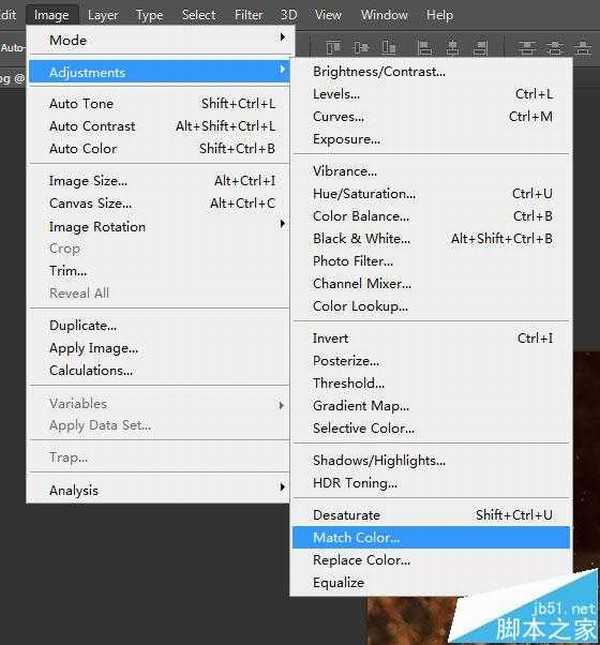Choose Image Size command
The image size is (600, 645).
88,181
